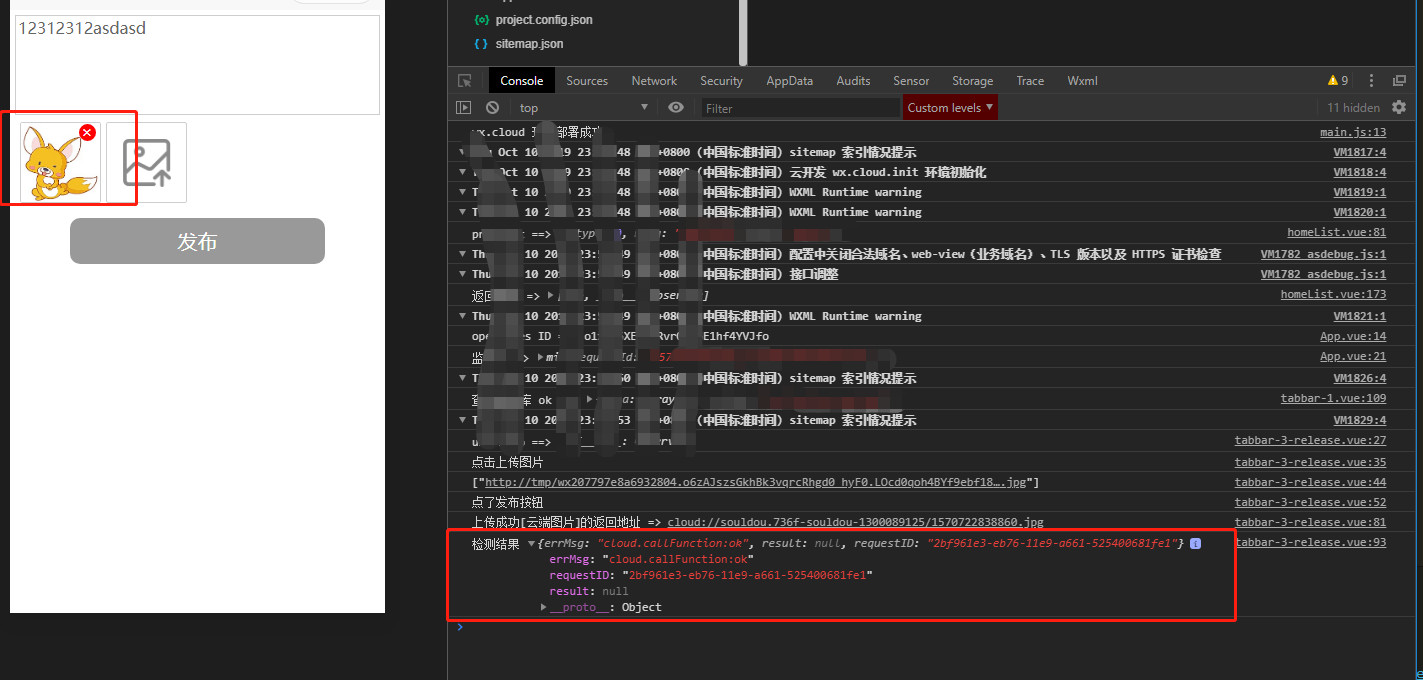Clear the console with the ban icon

pyautogui.click(x=492, y=108)
